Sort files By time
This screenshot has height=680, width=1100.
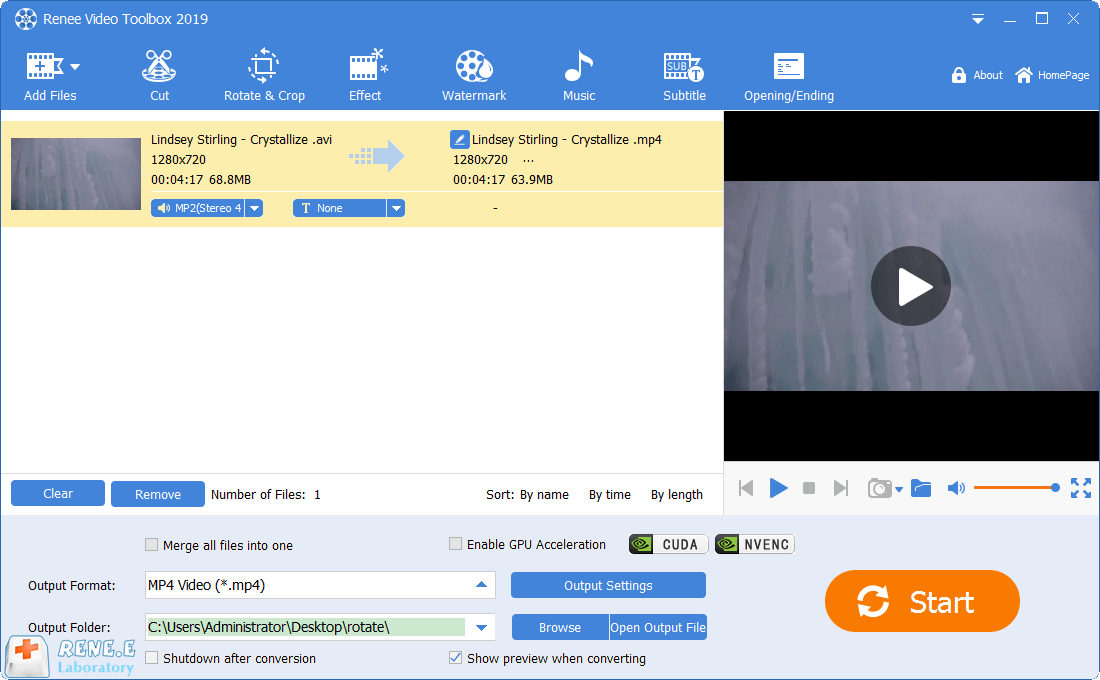pyautogui.click(x=610, y=495)
